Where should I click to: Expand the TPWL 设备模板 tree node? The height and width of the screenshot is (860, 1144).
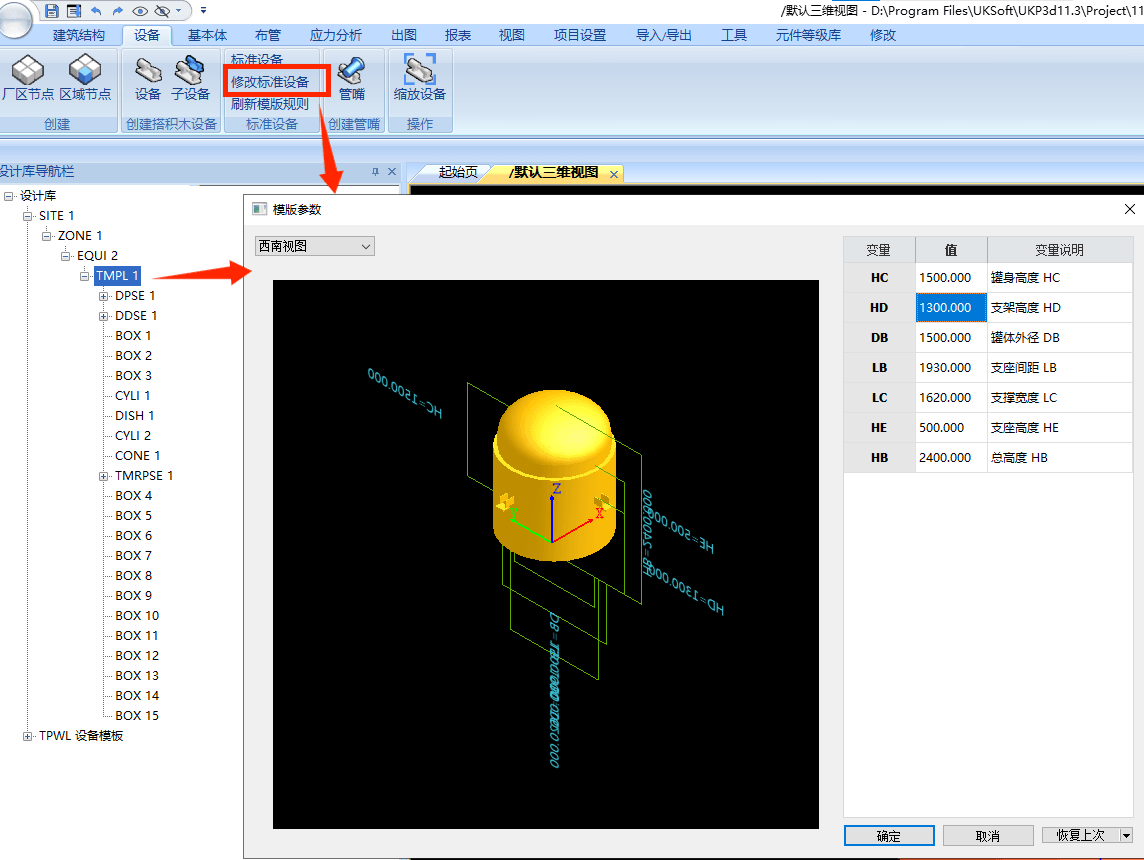click(27, 736)
